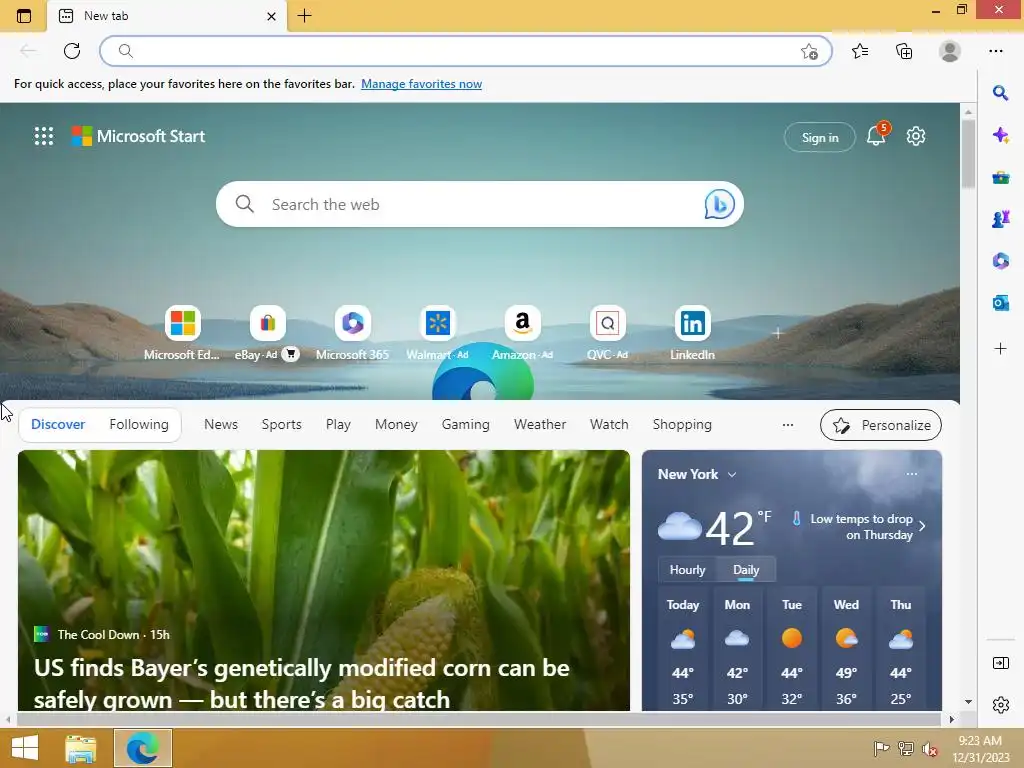Switch weather card to Hourly view

(x=687, y=569)
